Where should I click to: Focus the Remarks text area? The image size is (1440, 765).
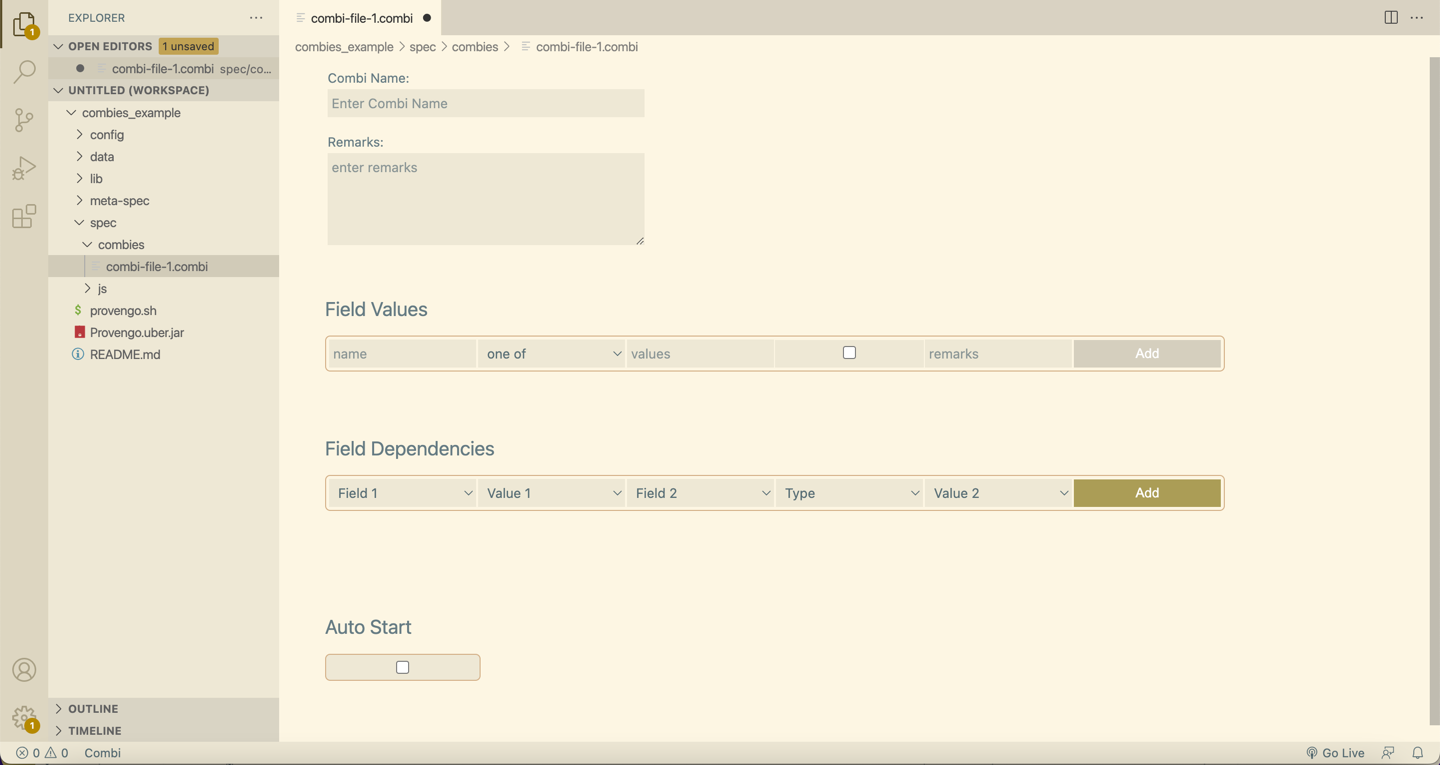point(486,199)
